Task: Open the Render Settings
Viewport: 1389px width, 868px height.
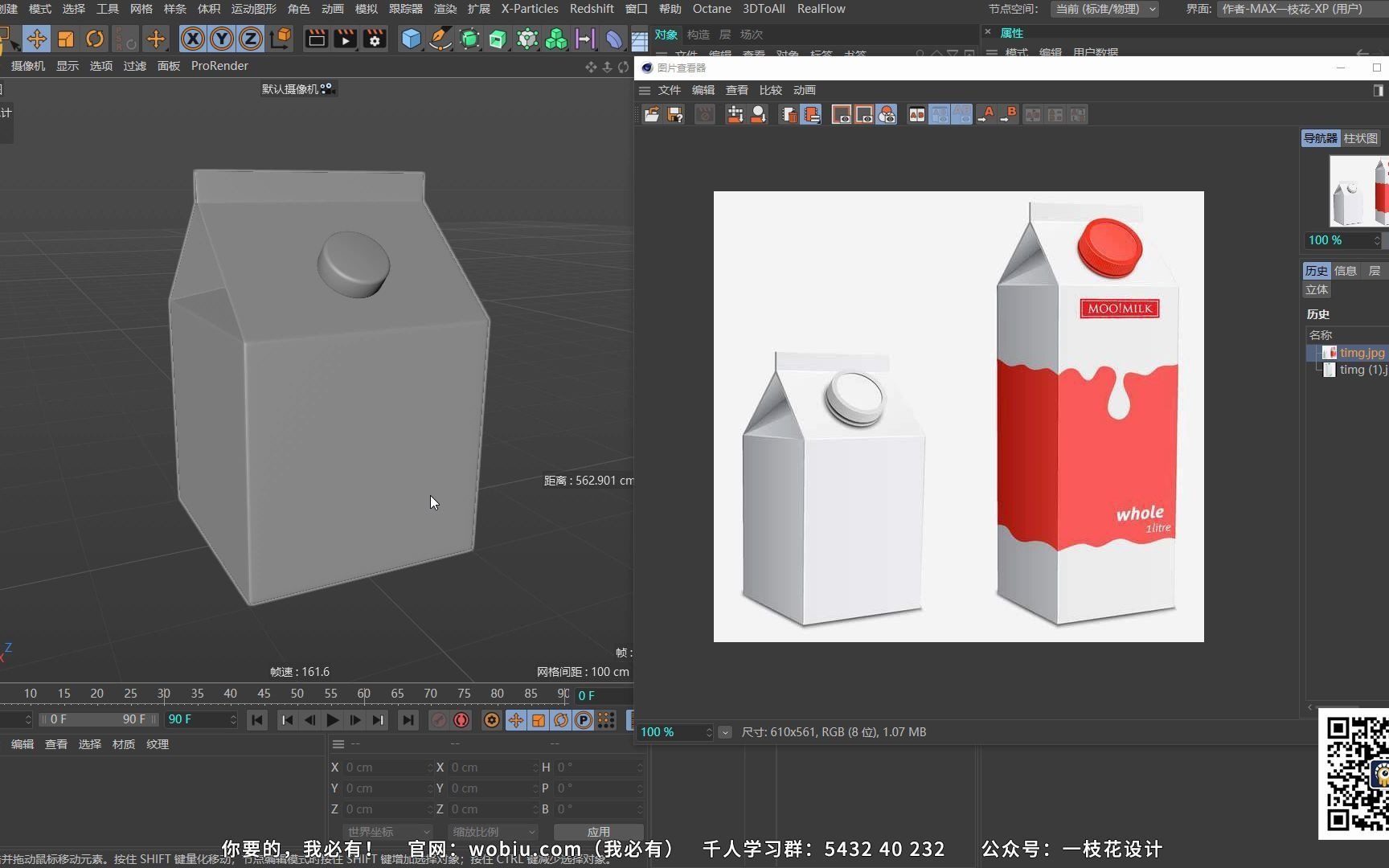Action: [374, 39]
